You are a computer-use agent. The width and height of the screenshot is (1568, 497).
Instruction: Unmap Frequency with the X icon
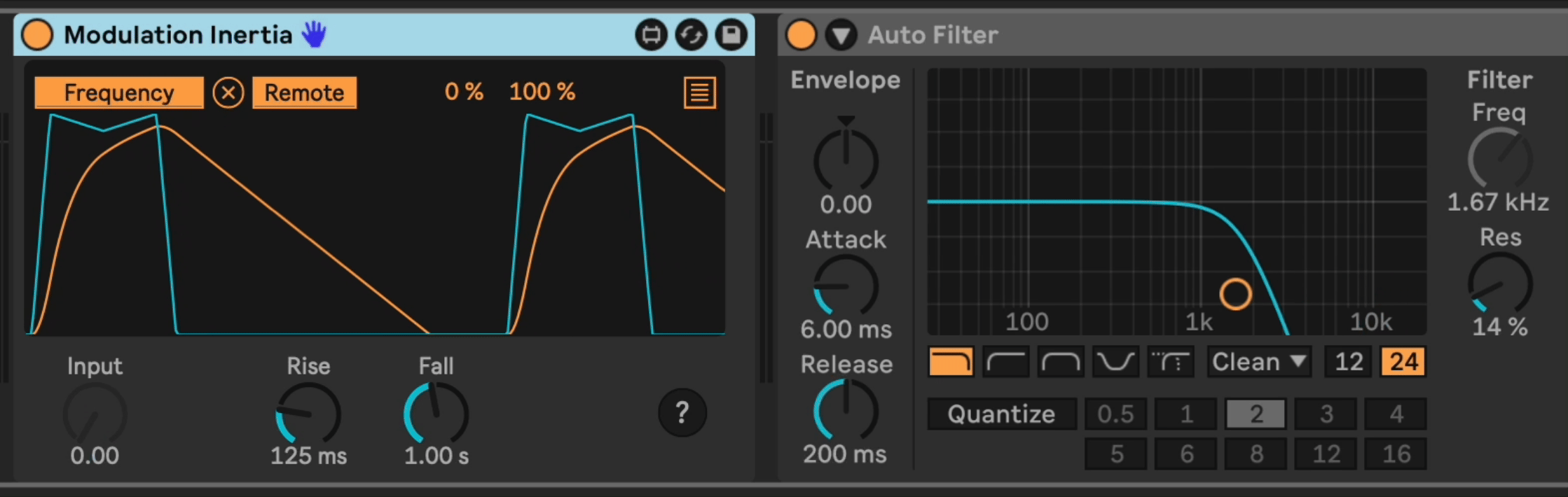tap(228, 92)
